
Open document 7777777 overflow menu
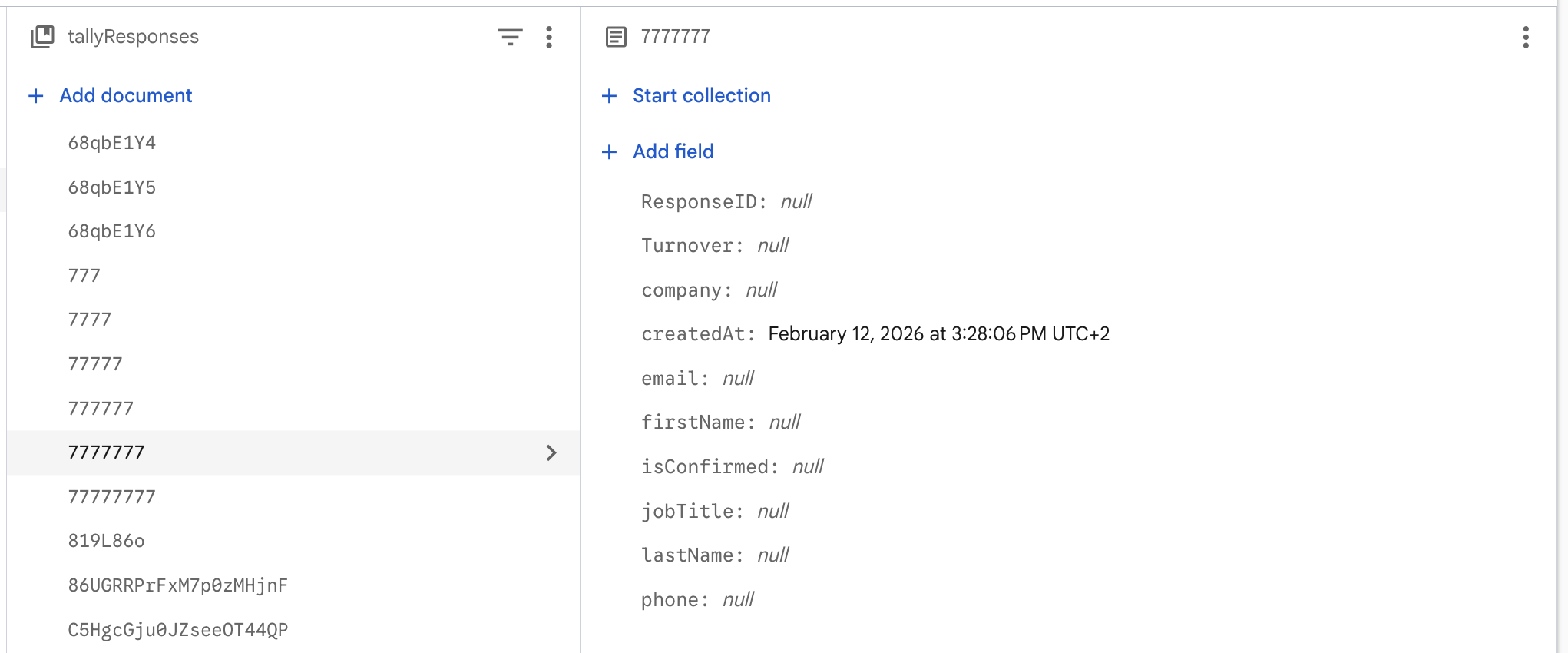[x=1525, y=37]
